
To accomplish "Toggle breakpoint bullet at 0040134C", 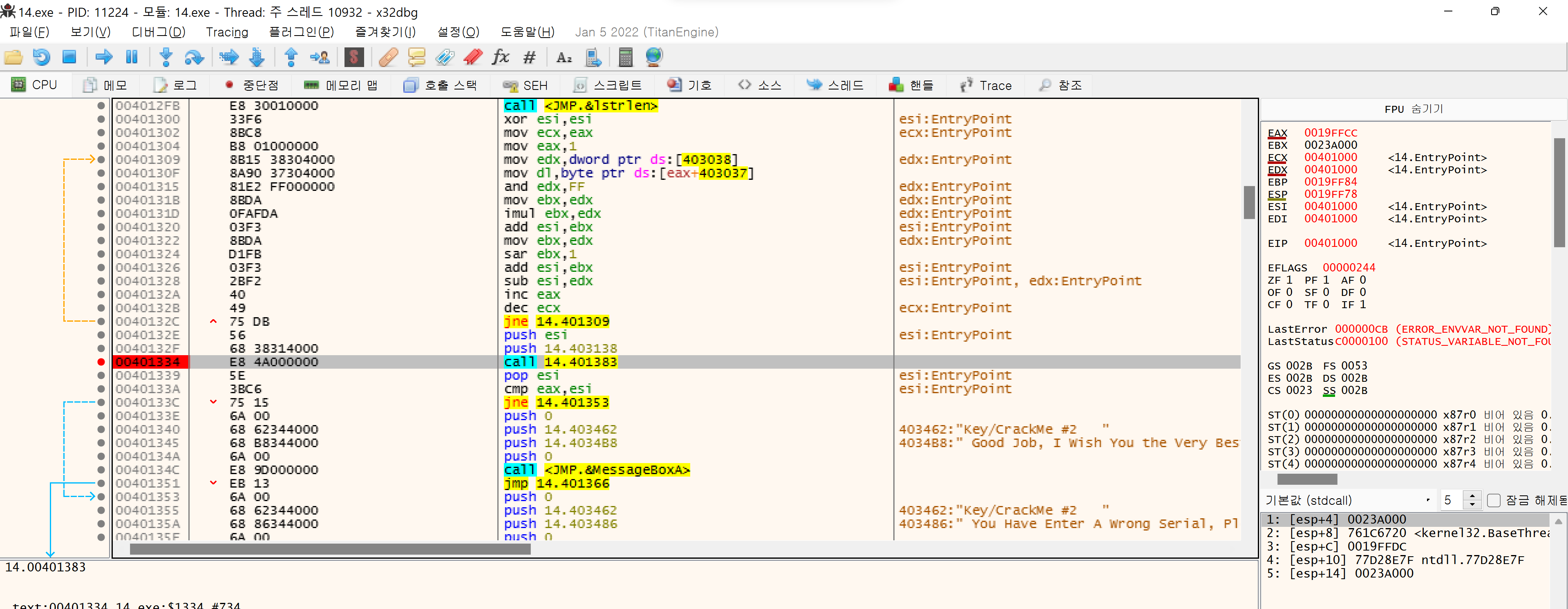I will (x=101, y=470).
